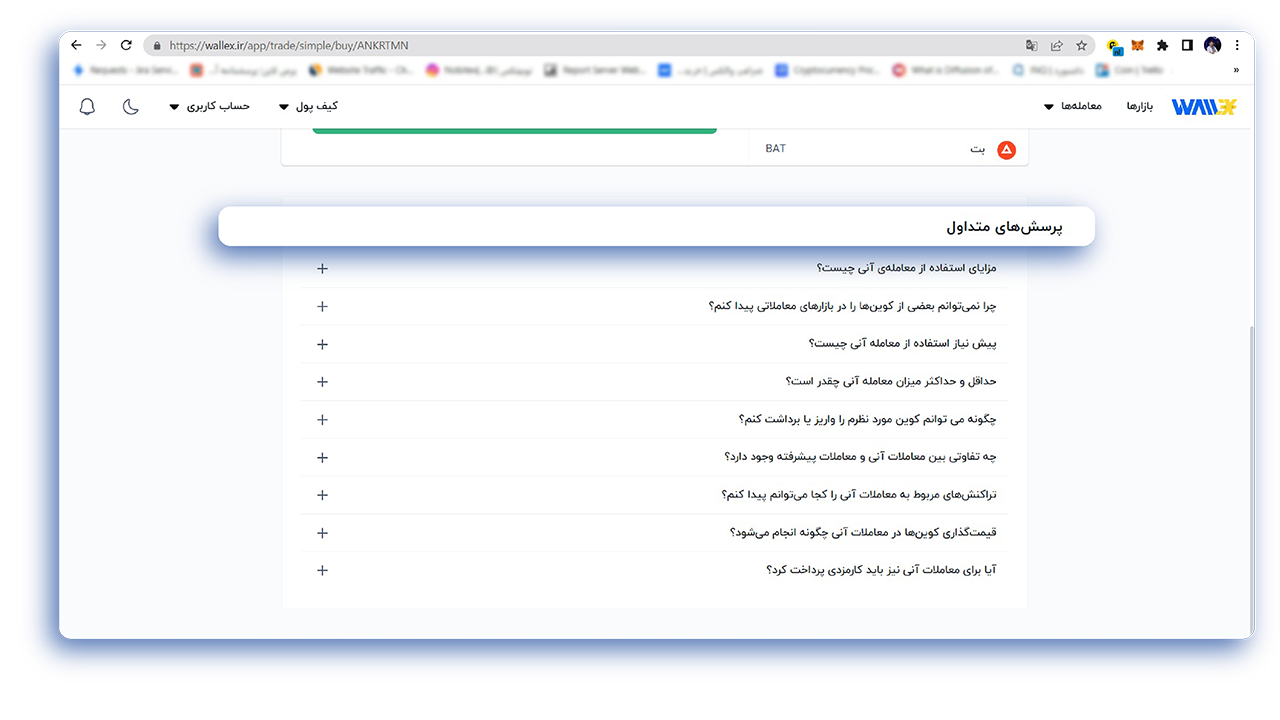Show hidden bookmarks with the double chevron
Image resolution: width=1280 pixels, height=720 pixels.
[1237, 70]
